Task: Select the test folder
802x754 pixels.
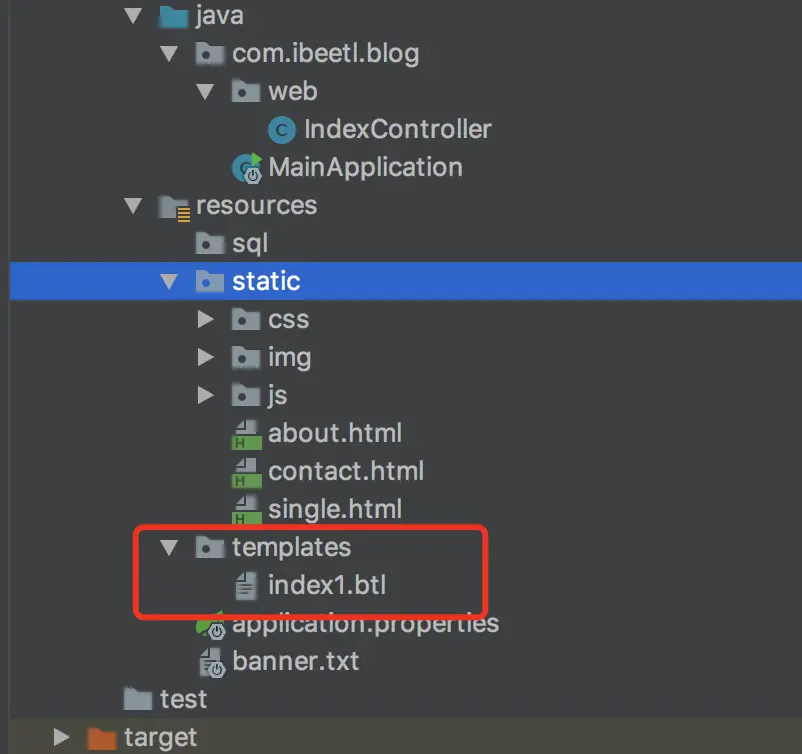Action: 183,699
